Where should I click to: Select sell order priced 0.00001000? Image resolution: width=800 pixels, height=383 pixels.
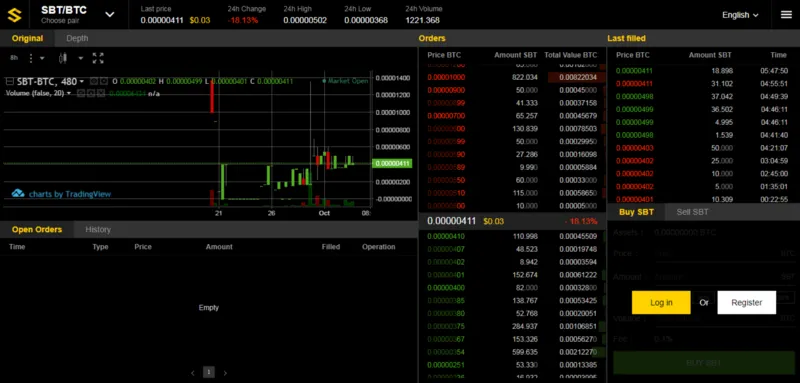512,78
